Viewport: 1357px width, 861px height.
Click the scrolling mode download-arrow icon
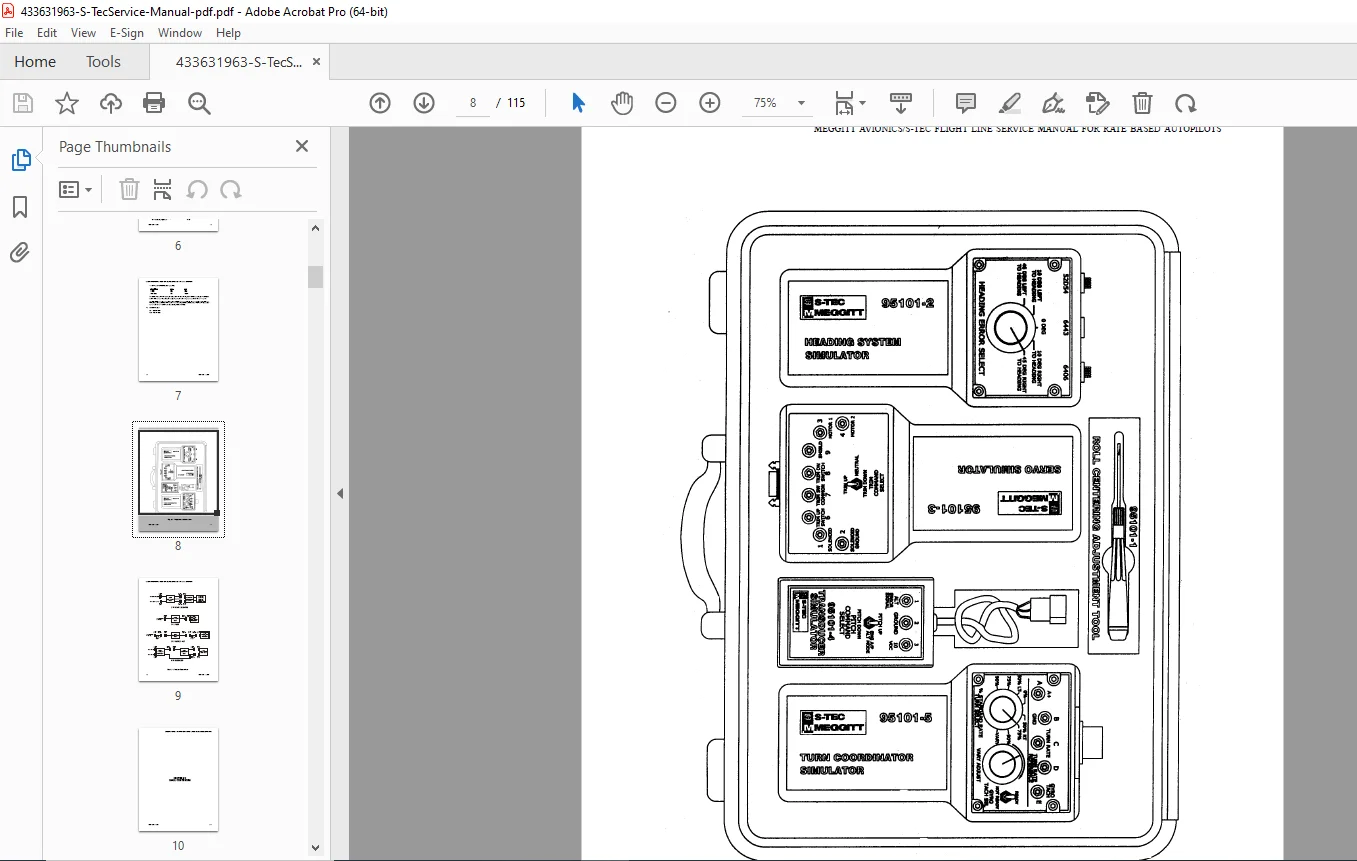[901, 103]
